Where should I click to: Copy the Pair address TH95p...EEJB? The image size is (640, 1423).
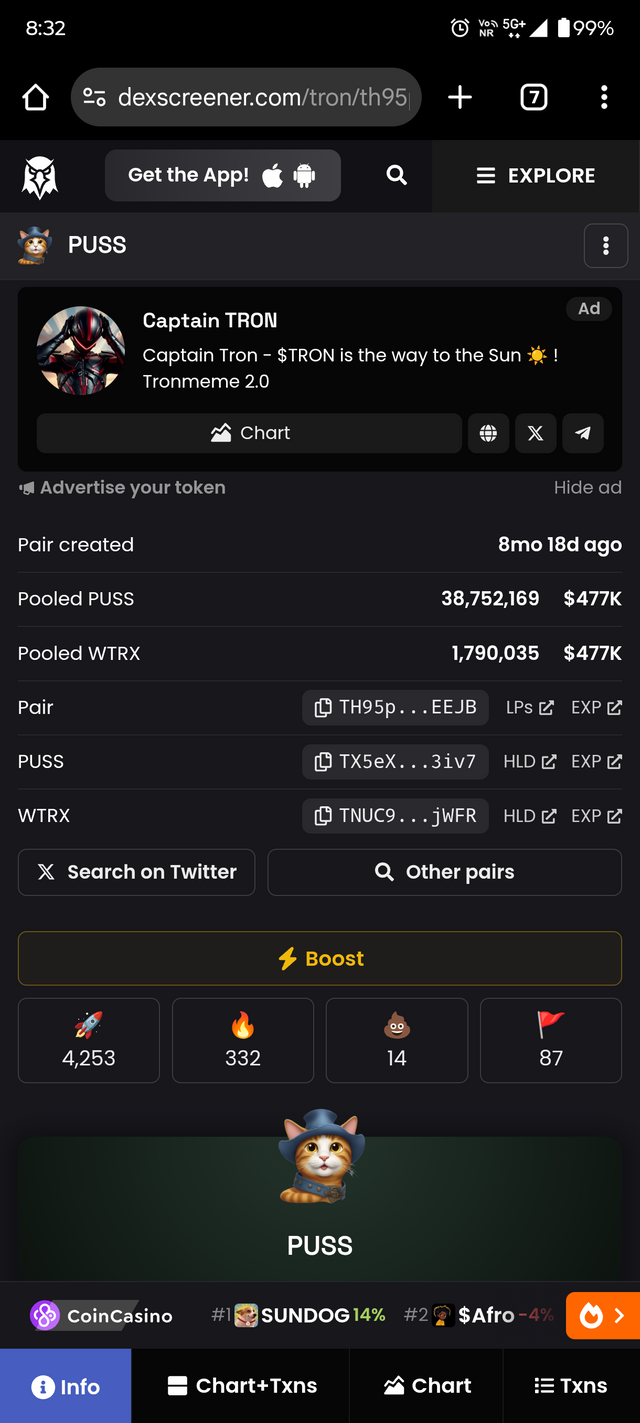395,707
